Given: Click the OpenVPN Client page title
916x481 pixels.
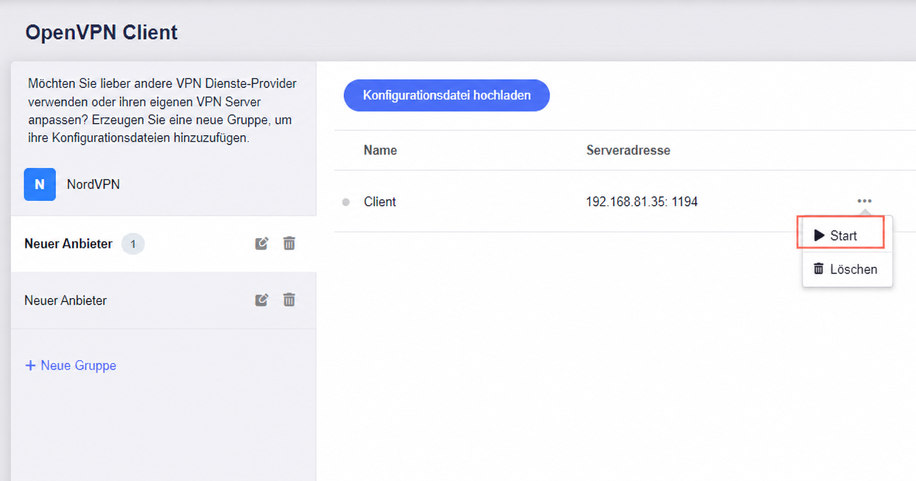Looking at the screenshot, I should click(x=102, y=32).
